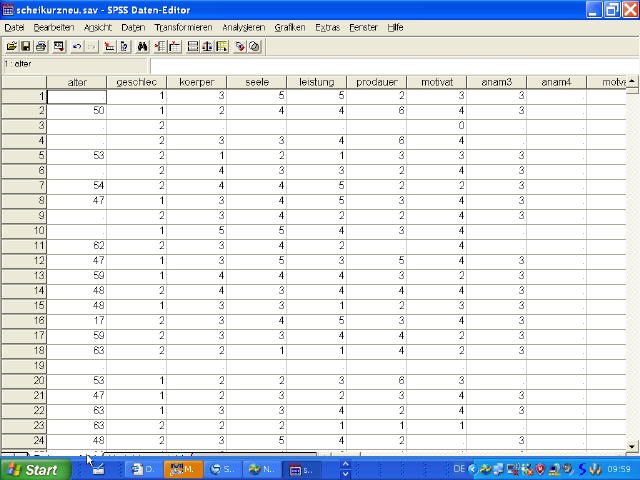Click the Find binoculars icon
This screenshot has height=480, width=640.
point(142,46)
